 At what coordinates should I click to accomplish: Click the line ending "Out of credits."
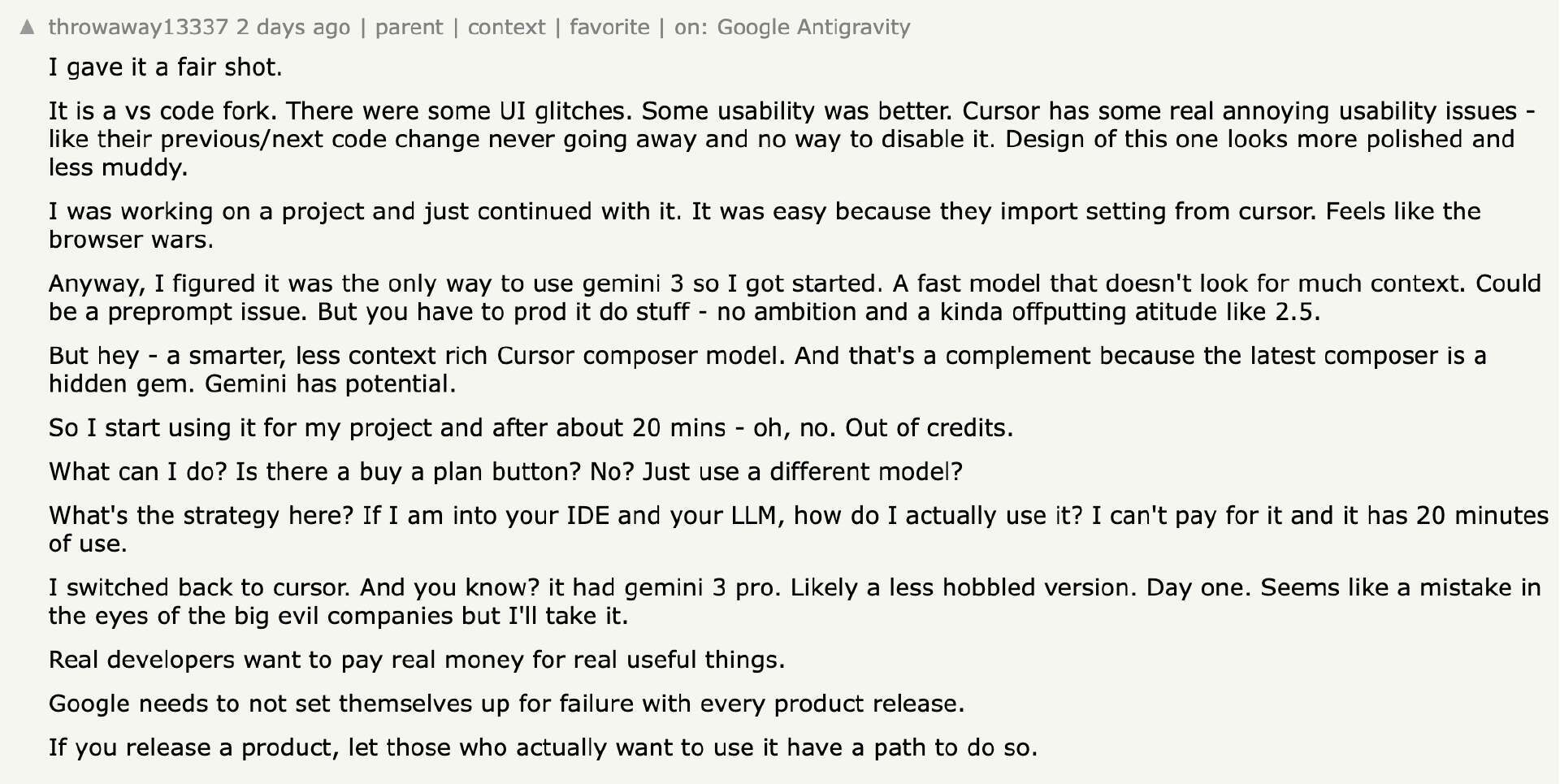pos(531,427)
